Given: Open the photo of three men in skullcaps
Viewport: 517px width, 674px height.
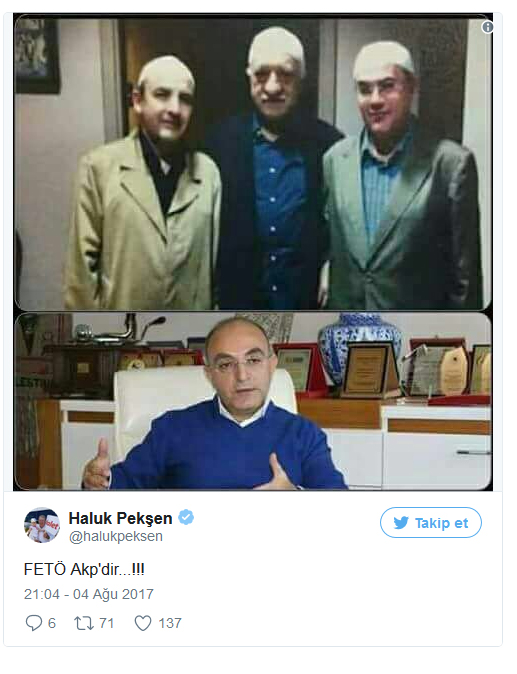Looking at the screenshot, I should pos(253,162).
